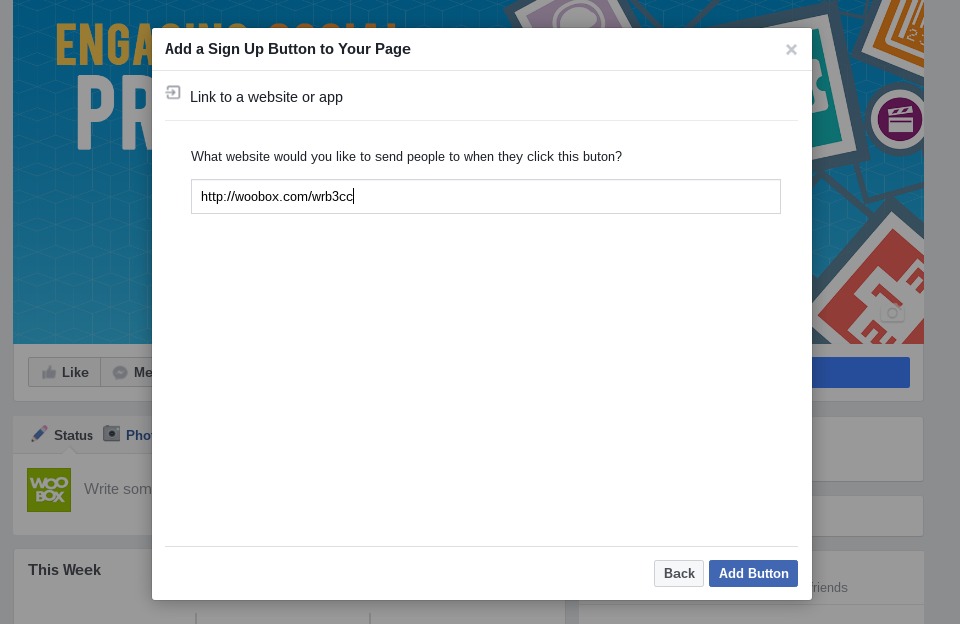
Task: Click the blue call-to-action button behind dialog
Action: [x=861, y=372]
